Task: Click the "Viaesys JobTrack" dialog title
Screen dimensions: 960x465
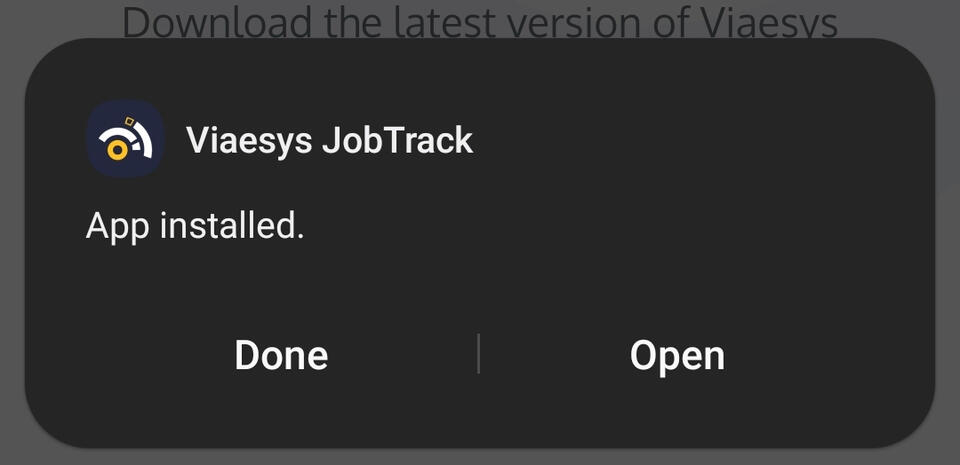Action: (329, 140)
